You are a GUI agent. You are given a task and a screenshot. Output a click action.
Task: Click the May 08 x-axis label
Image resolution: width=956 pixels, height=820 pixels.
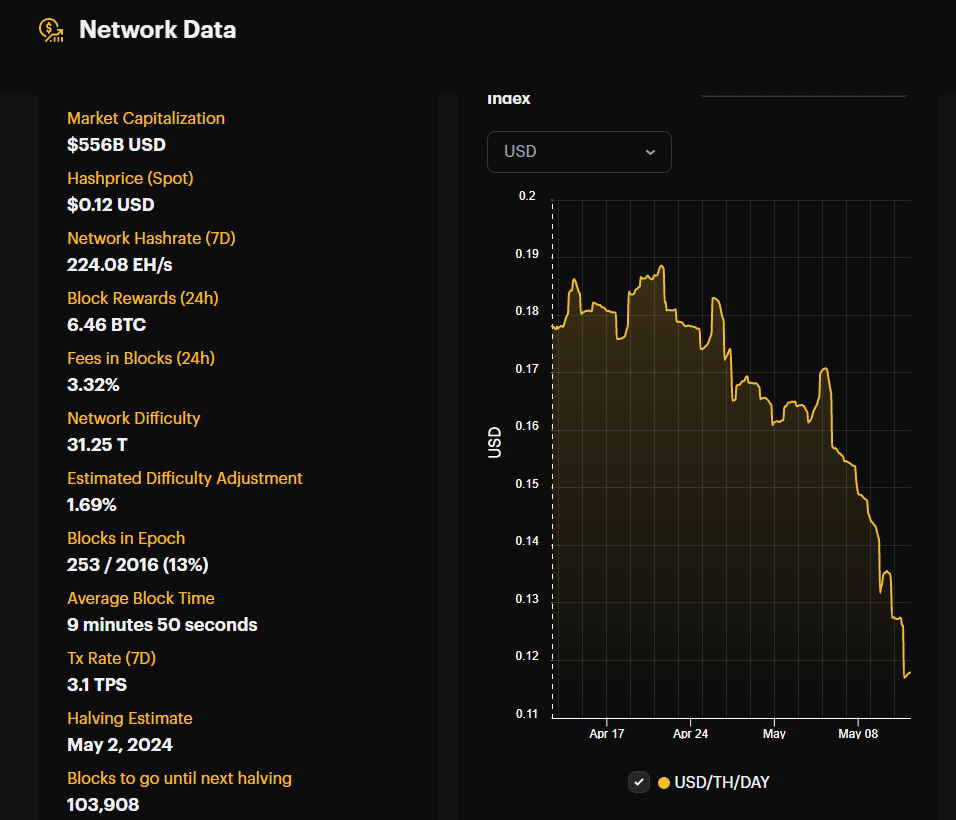click(x=858, y=734)
